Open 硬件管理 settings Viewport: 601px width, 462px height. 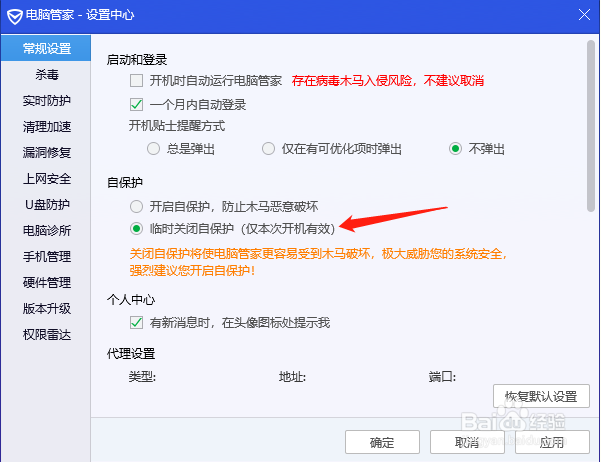(46, 283)
